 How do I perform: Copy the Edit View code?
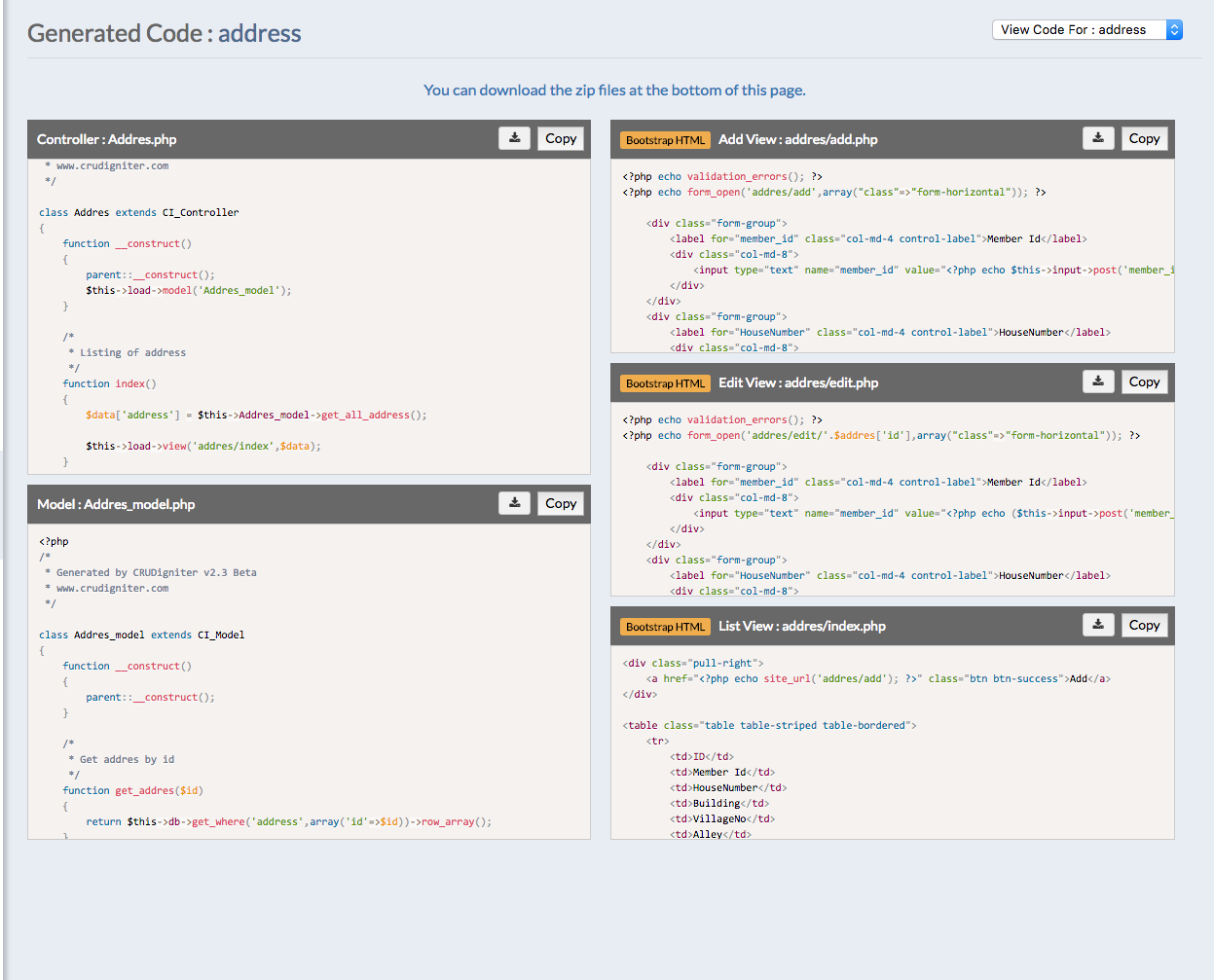1144,381
